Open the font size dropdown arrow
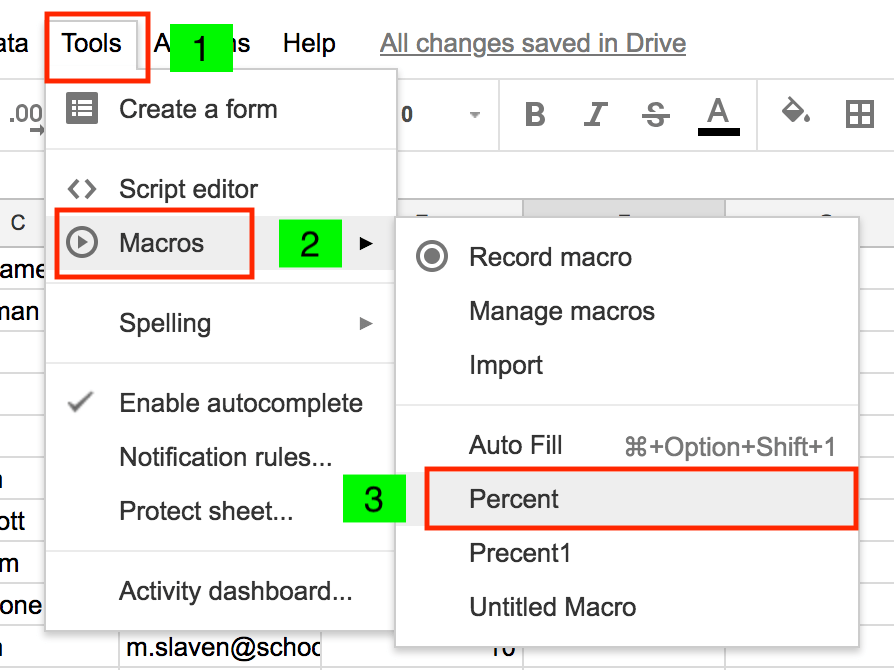The width and height of the screenshot is (894, 670). coord(475,115)
